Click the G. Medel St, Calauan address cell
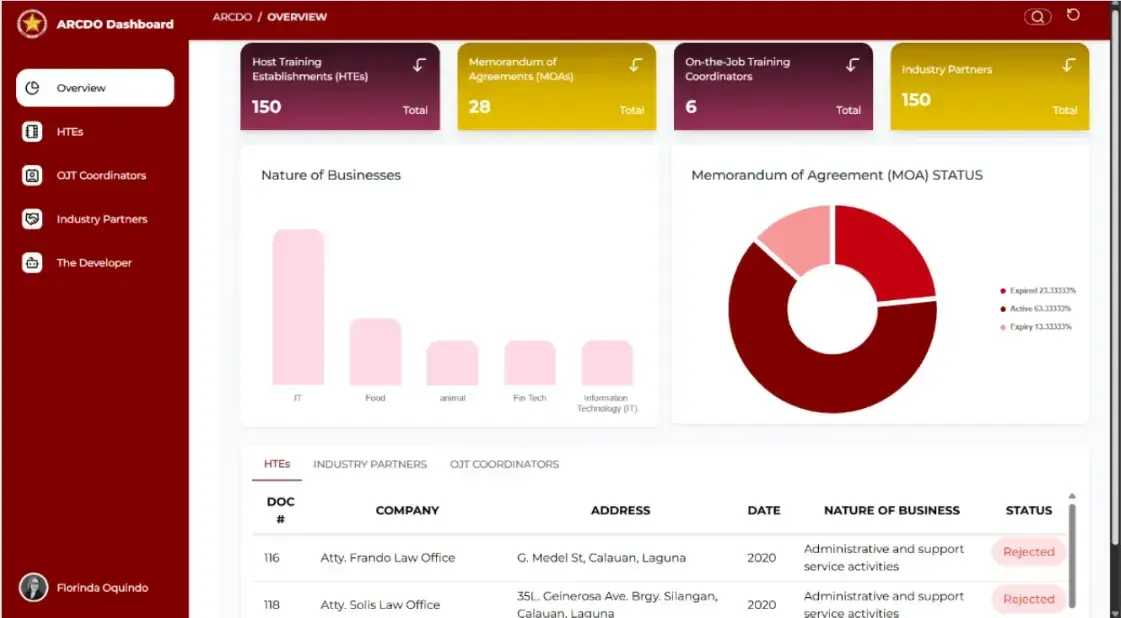The image size is (1121, 618). click(x=601, y=557)
